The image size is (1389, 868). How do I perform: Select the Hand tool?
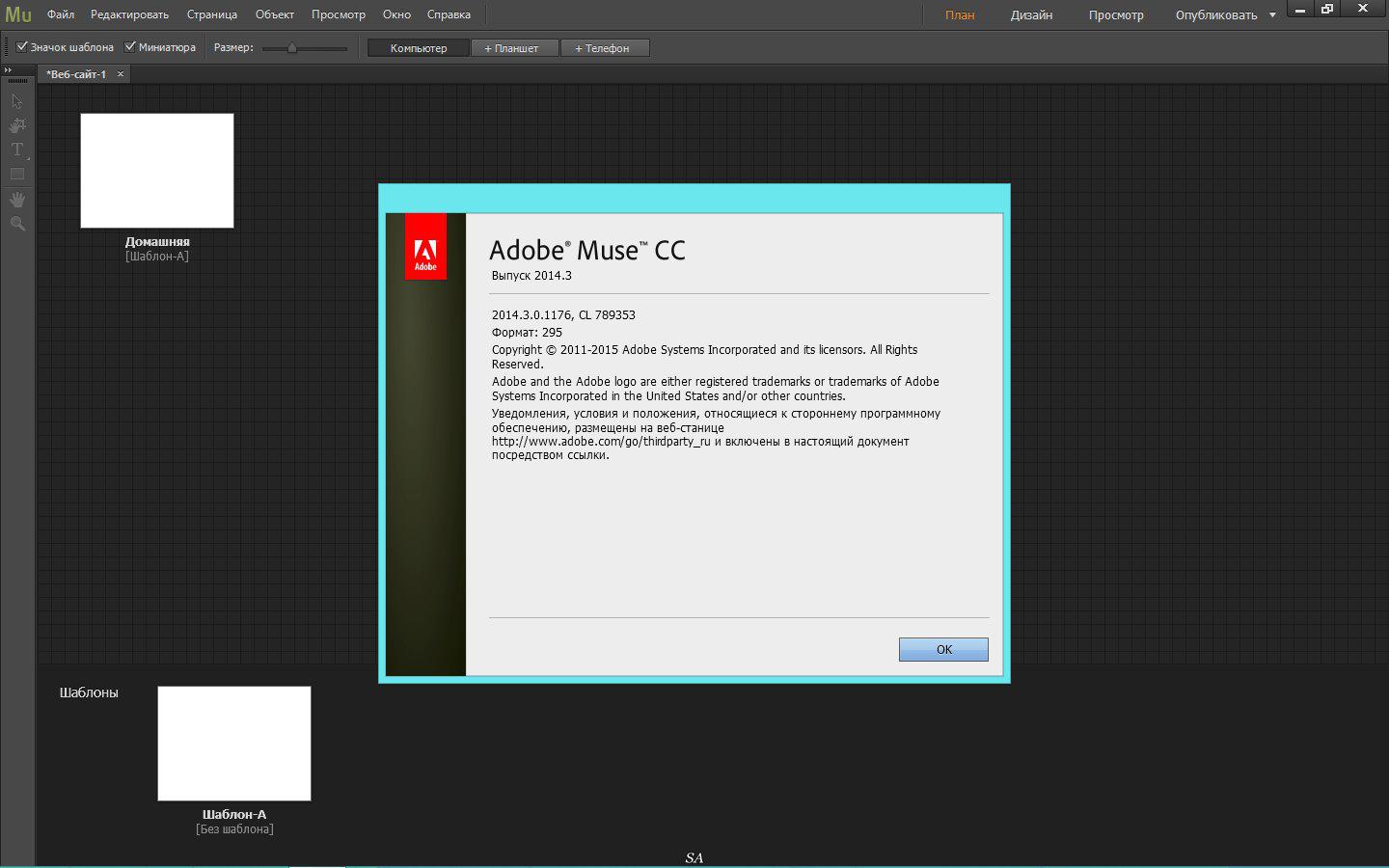click(17, 199)
